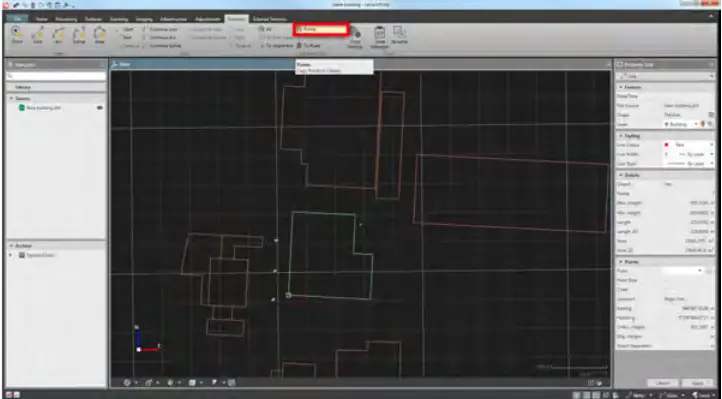Toggle visibility eye of New building.dxf
Screen dimensions: 722x399
100,108
